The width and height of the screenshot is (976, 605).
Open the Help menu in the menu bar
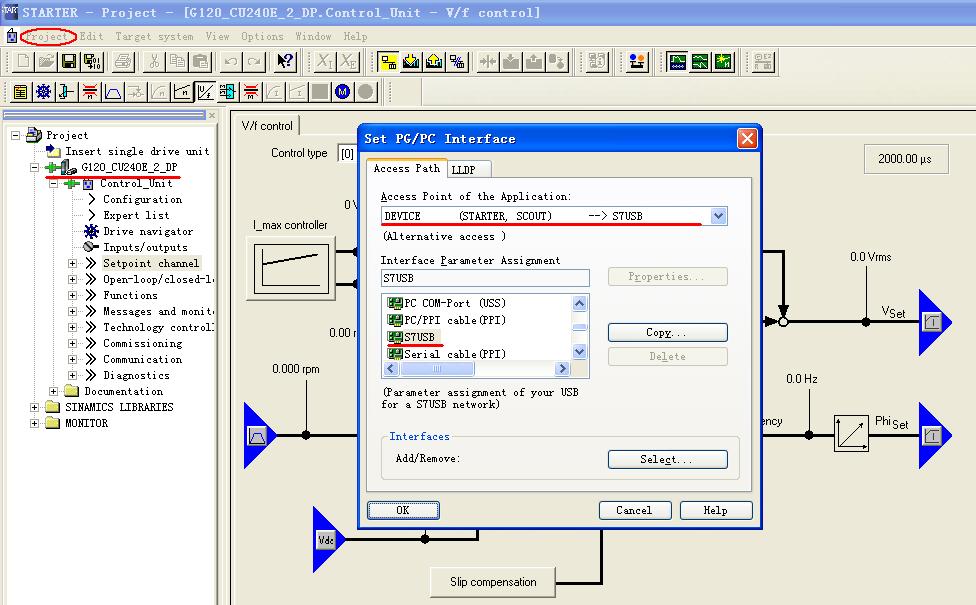[355, 37]
